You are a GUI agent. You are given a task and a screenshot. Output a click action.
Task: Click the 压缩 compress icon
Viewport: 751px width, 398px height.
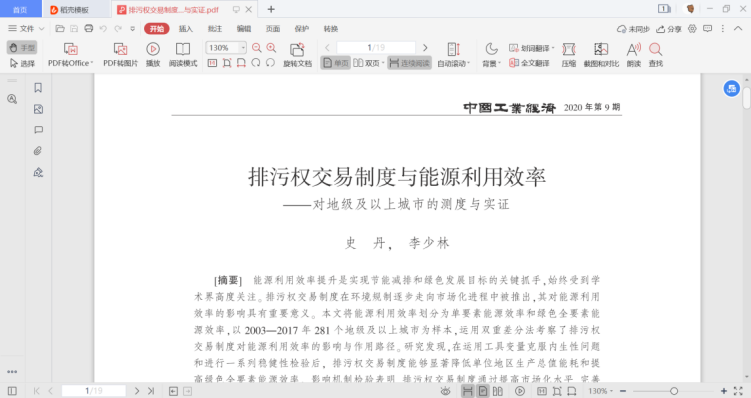click(x=569, y=49)
